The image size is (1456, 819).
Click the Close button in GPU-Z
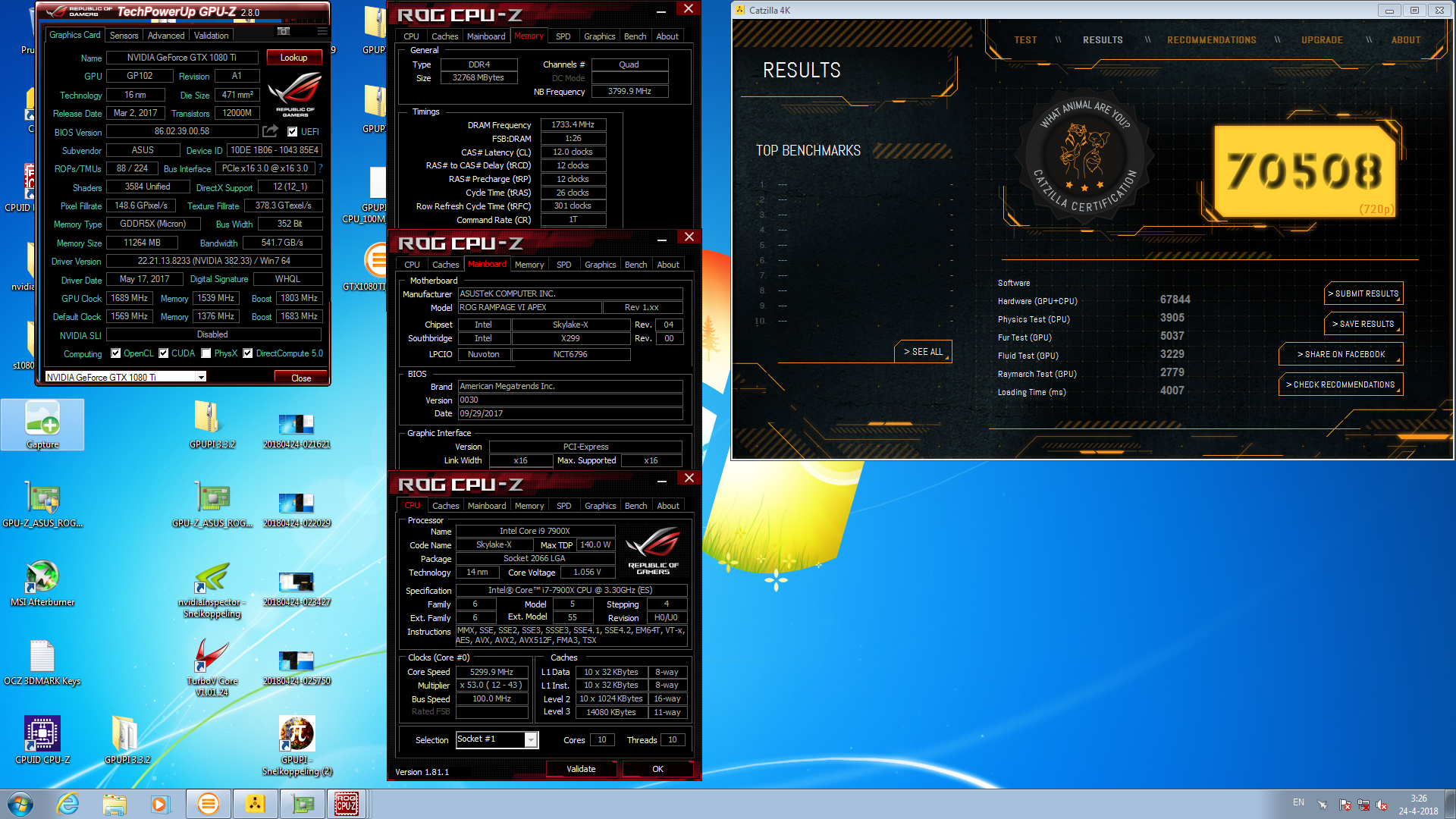301,378
